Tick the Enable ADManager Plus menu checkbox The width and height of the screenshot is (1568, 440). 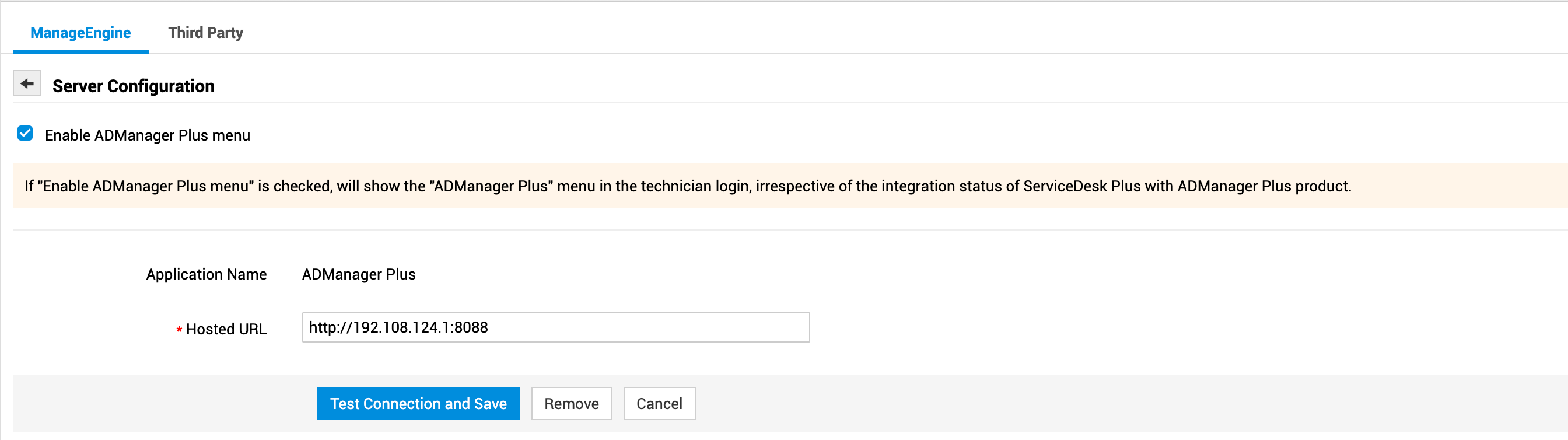pyautogui.click(x=25, y=133)
